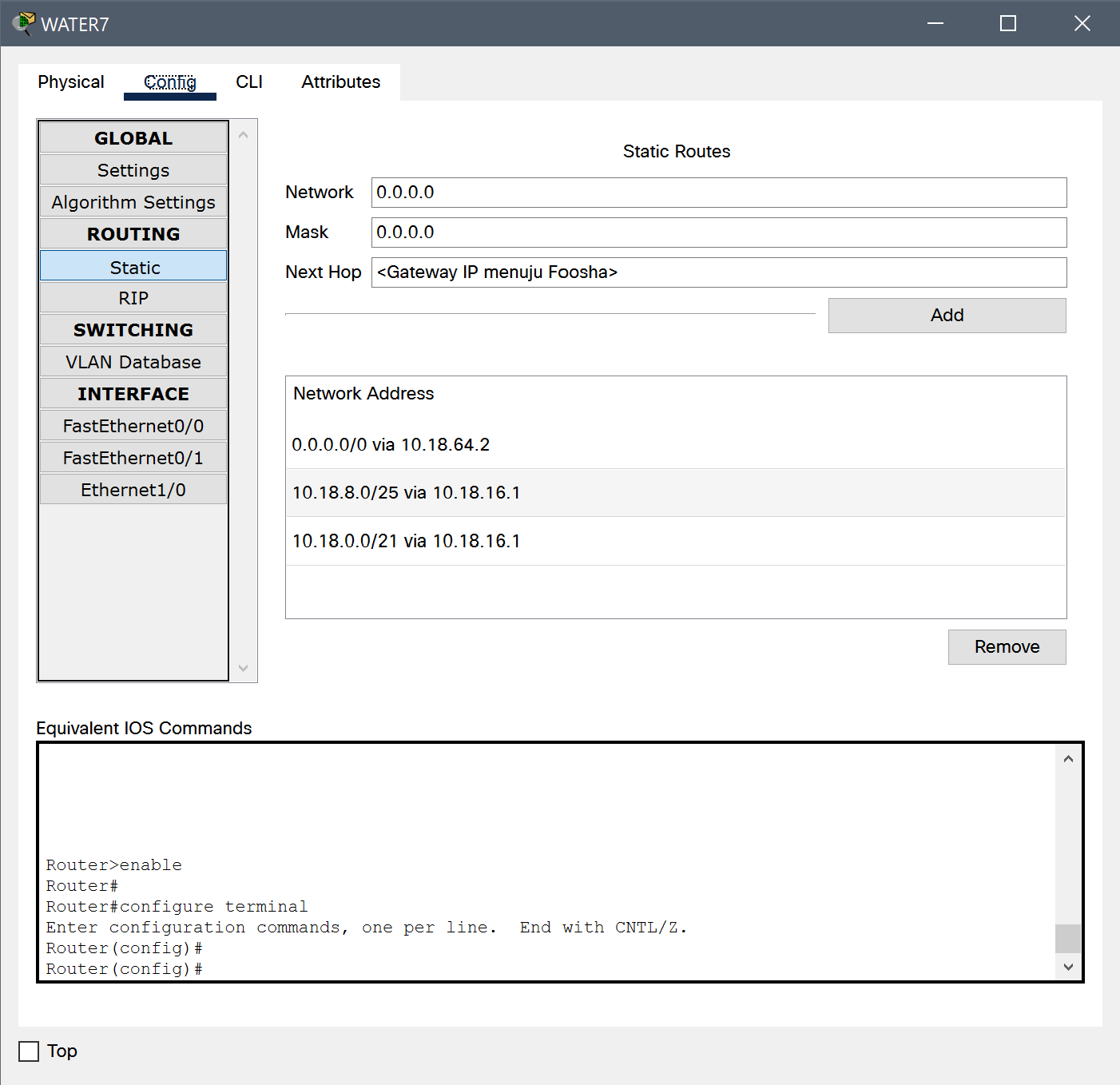The image size is (1120, 1085).
Task: Open global Settings in the sidebar
Action: coord(133,170)
